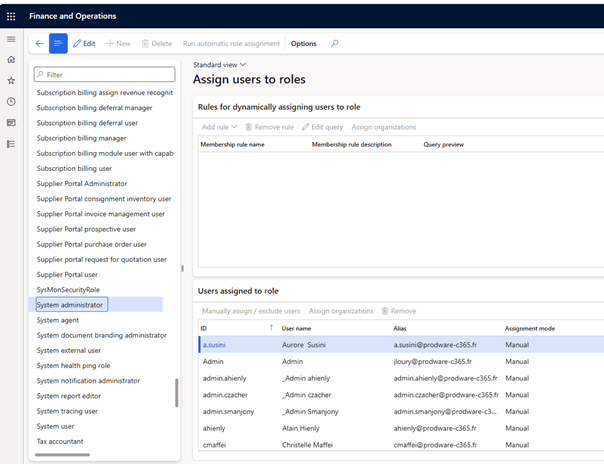
Task: Click roles list horizontal scrollbar
Action: [62, 455]
